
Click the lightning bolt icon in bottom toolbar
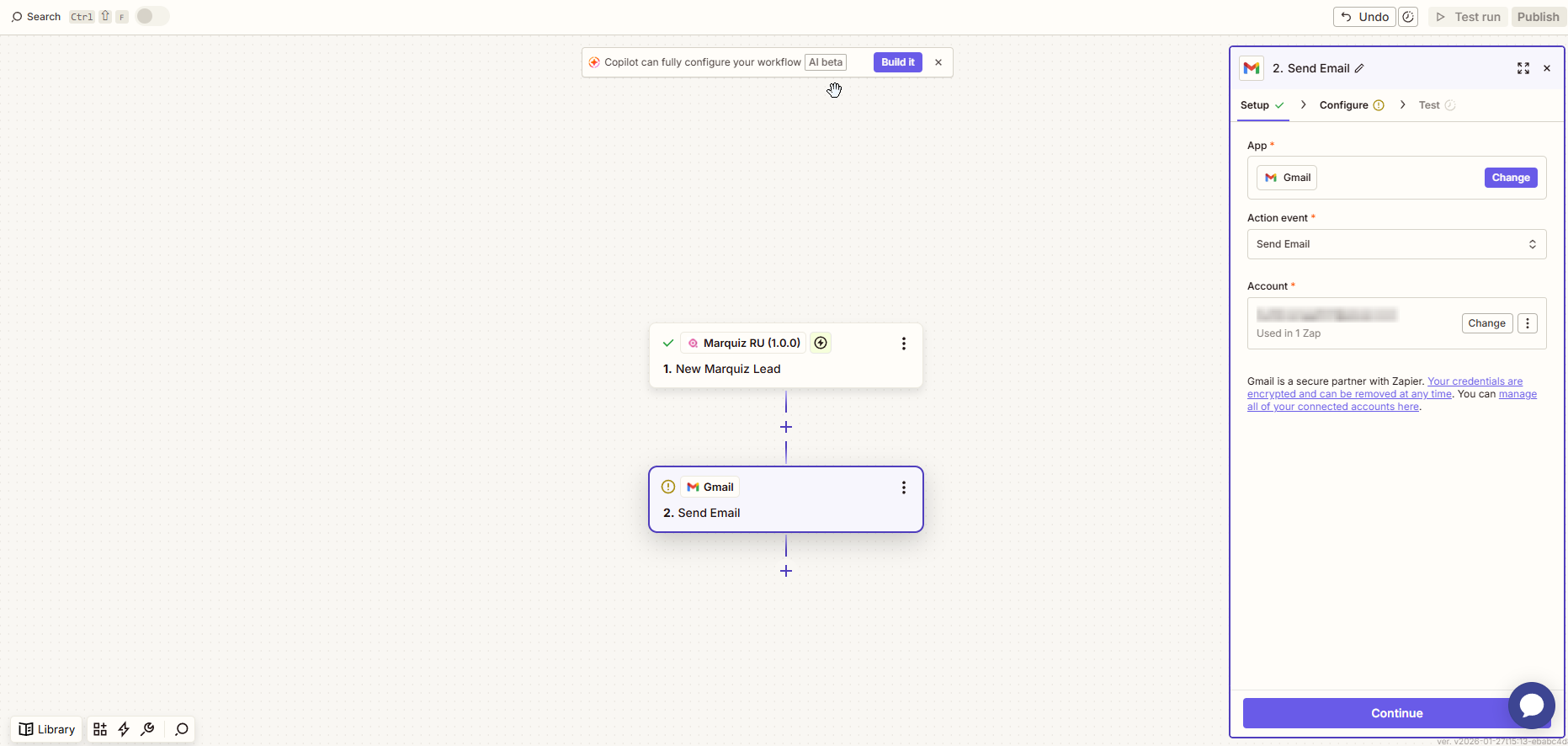click(x=124, y=729)
